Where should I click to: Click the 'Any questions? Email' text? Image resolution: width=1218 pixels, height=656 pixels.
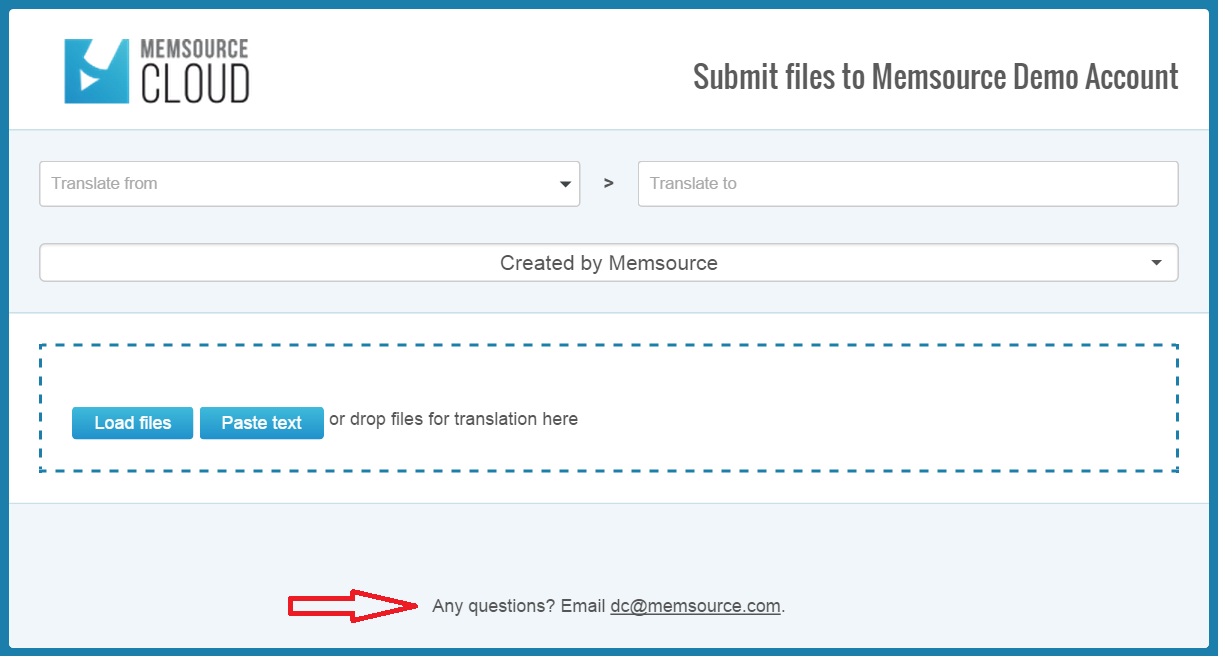click(518, 606)
